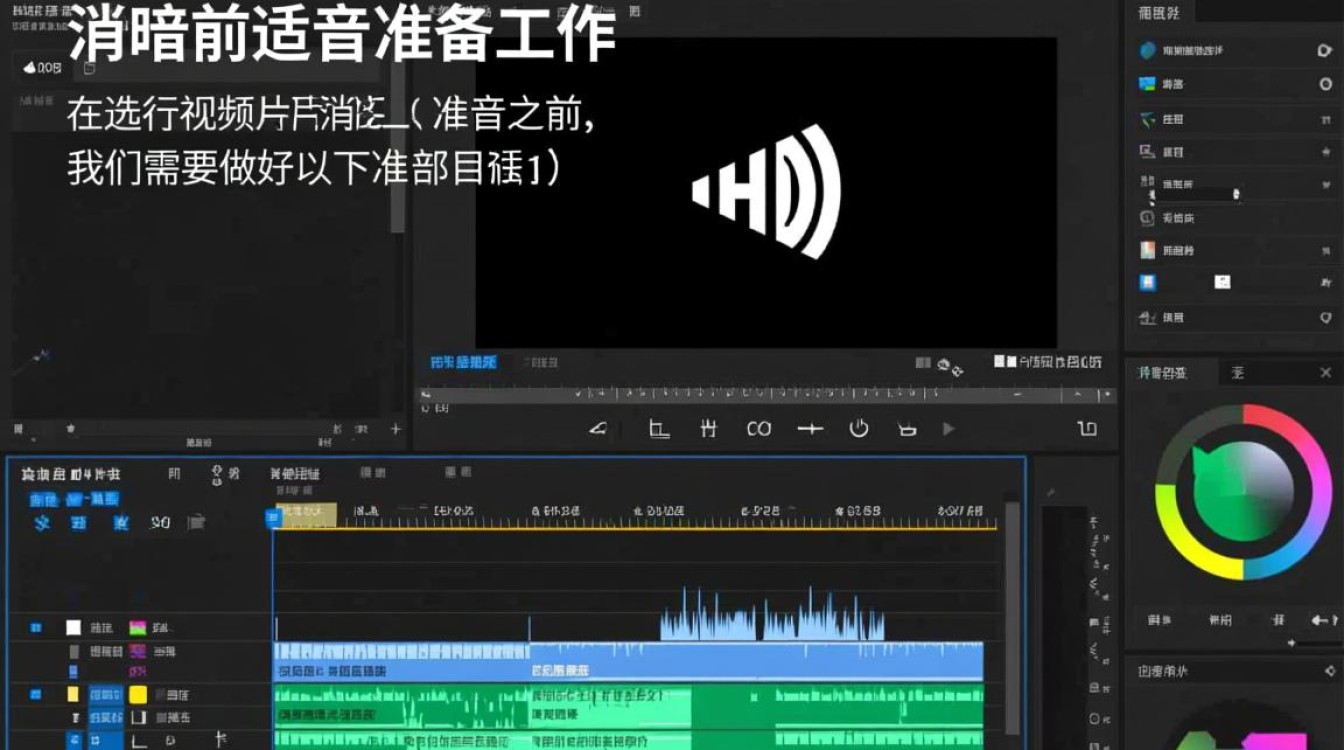Click the star icon on the monitor row

(x=1326, y=152)
